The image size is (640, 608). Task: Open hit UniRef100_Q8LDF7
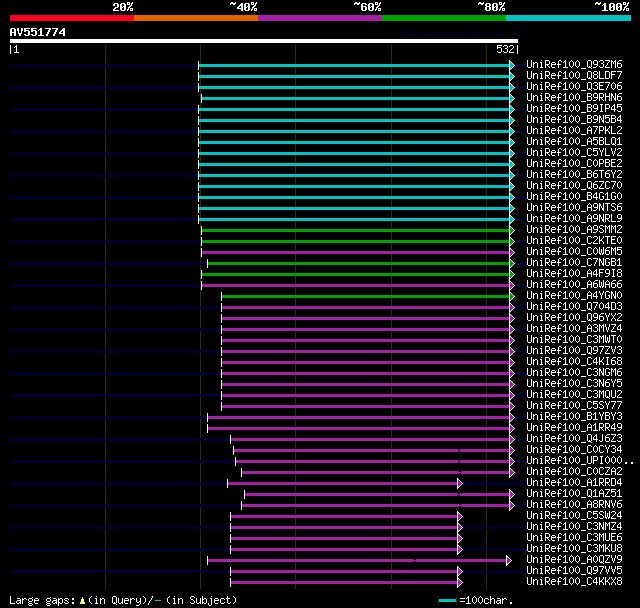tap(574, 75)
